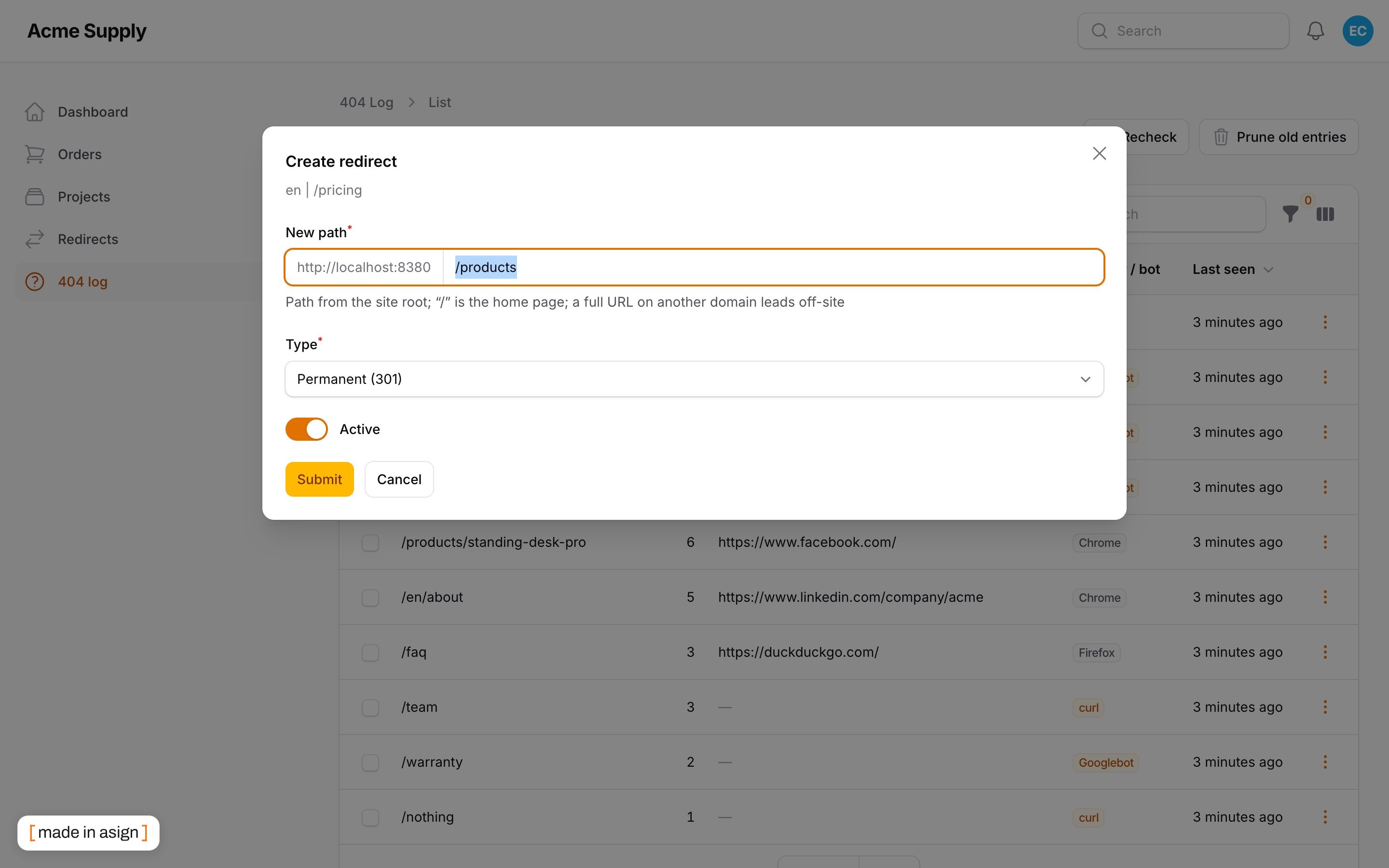The width and height of the screenshot is (1389, 868).
Task: Cancel the Create redirect dialog
Action: tap(399, 479)
